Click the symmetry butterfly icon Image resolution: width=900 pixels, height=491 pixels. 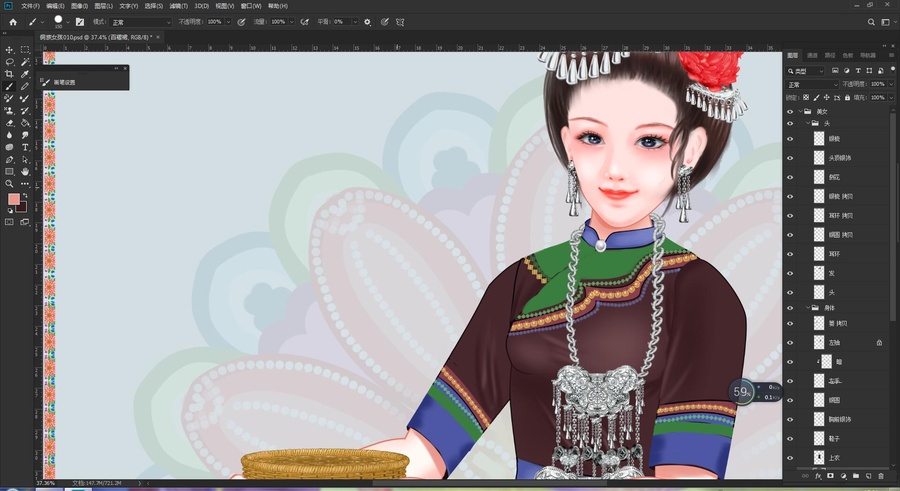click(x=400, y=22)
